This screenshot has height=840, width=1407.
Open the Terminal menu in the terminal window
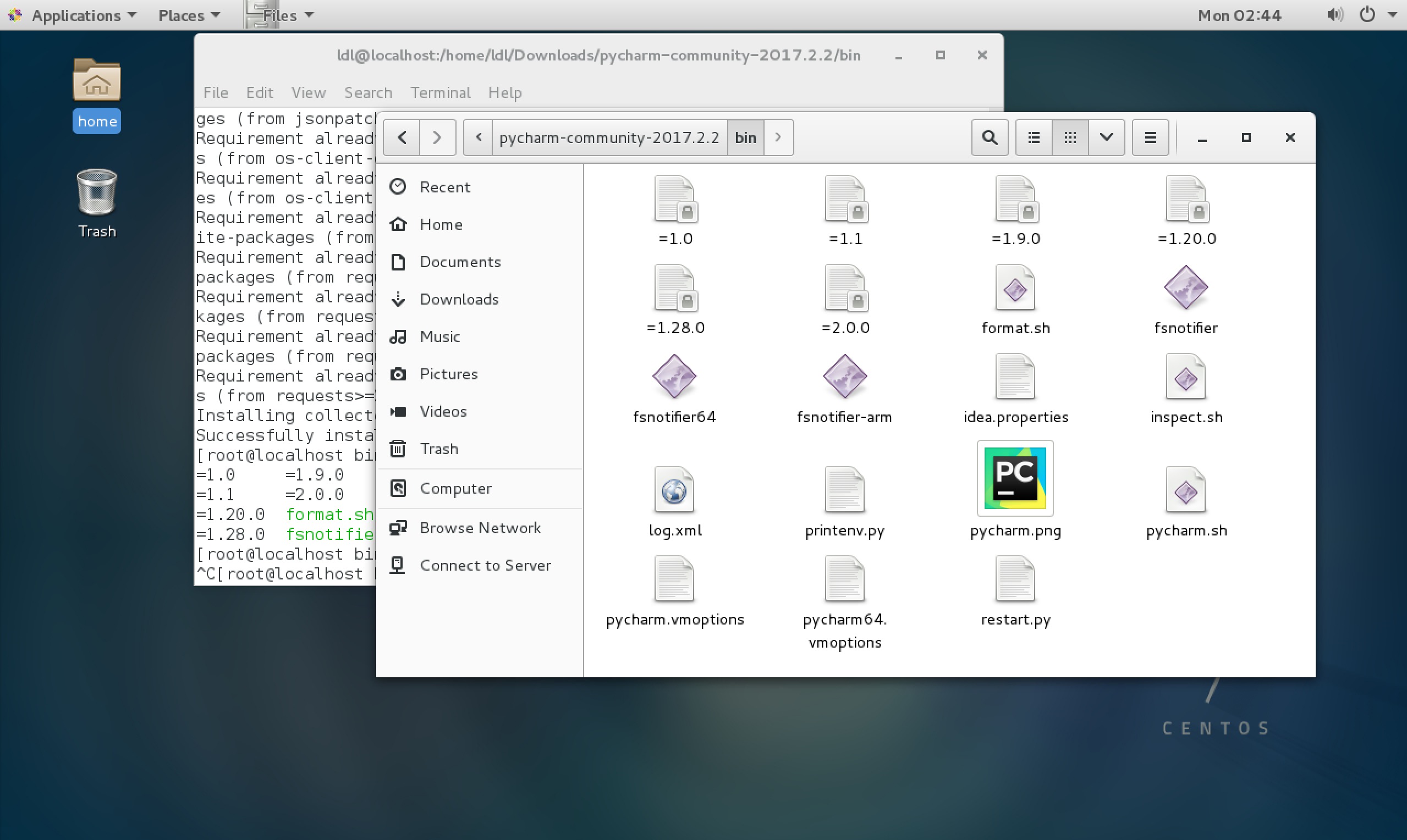[440, 92]
